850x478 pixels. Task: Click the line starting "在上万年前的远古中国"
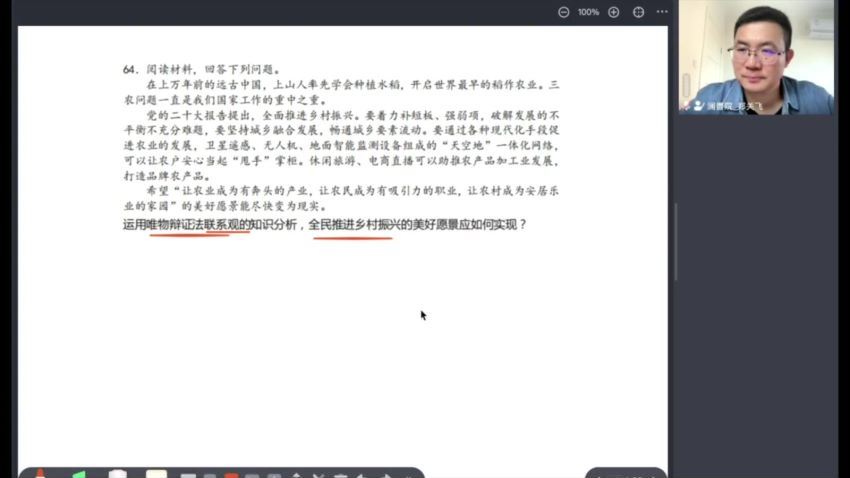tap(353, 85)
